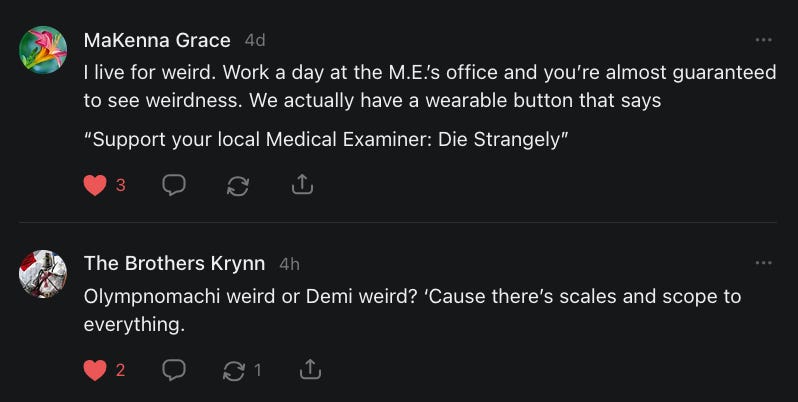This screenshot has width=798, height=402.
Task: Open the 4d timestamp permalink
Action: (255, 41)
